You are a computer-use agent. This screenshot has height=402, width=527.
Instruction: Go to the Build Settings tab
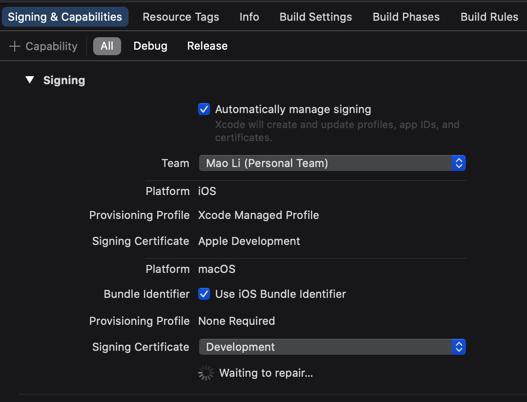[316, 17]
